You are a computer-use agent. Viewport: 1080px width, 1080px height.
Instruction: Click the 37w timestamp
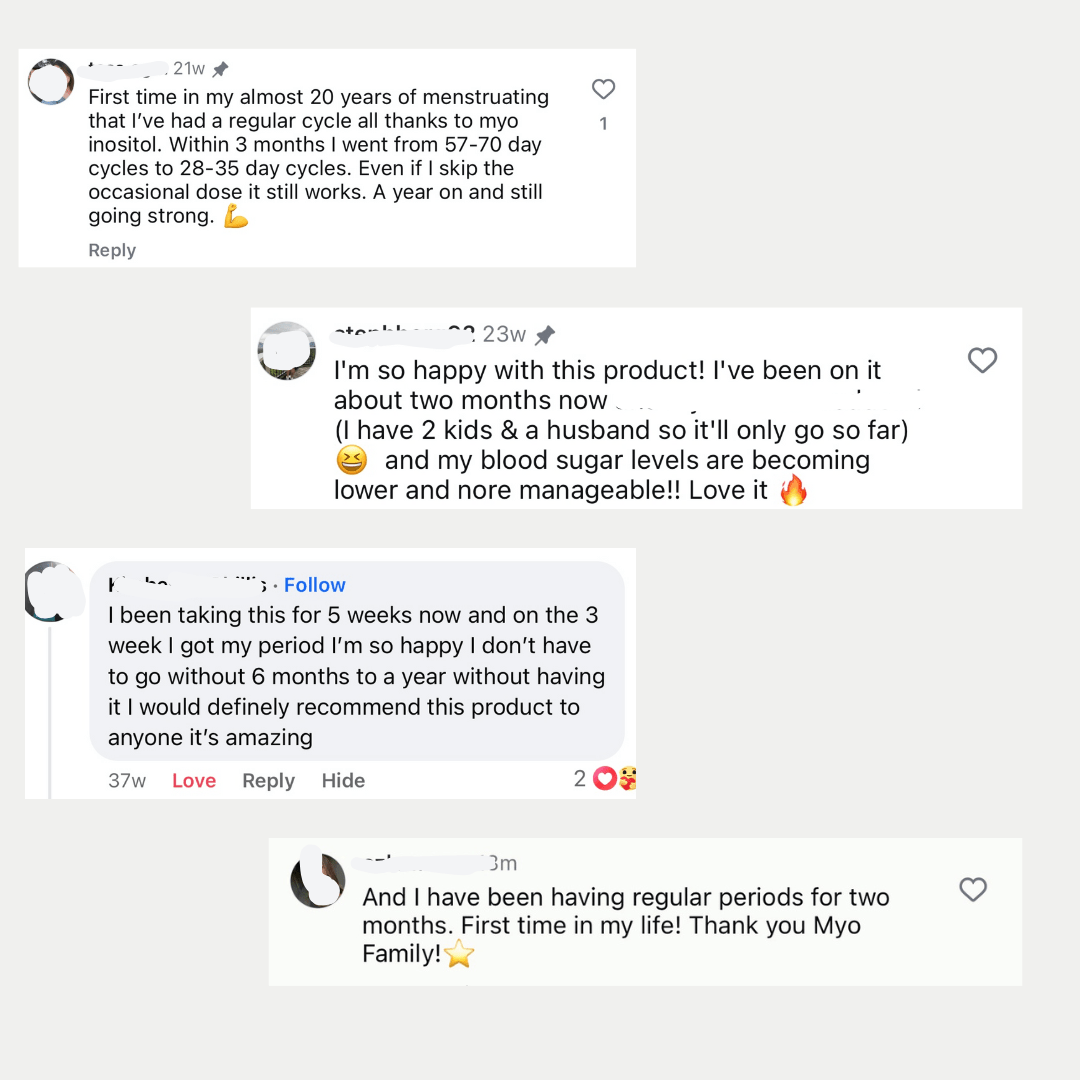tap(127, 781)
